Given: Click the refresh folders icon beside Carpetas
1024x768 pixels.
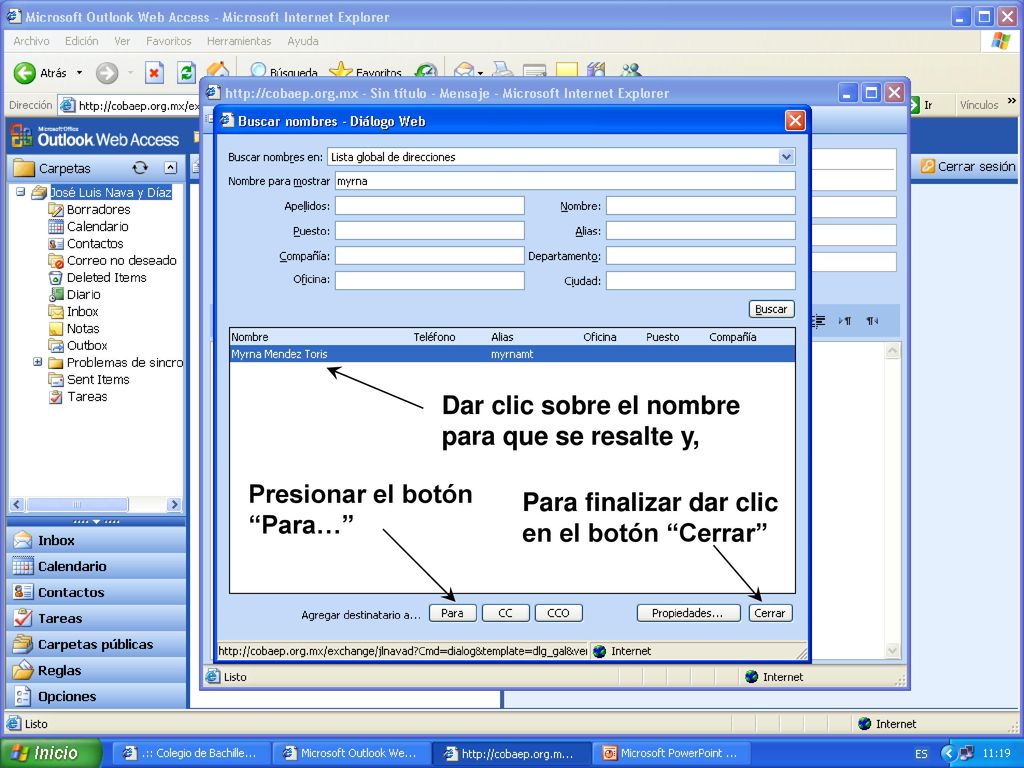Looking at the screenshot, I should tap(140, 168).
